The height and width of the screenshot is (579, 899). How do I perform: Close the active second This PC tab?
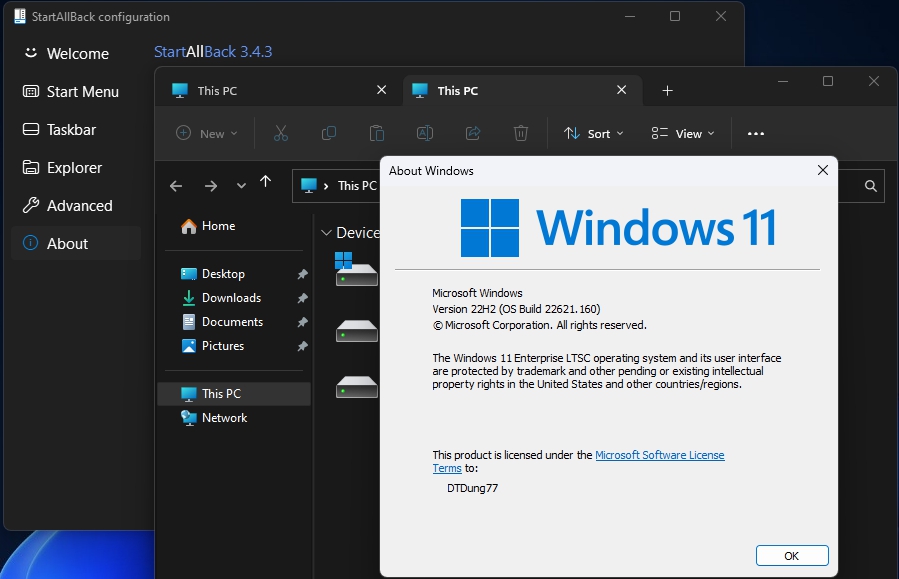622,90
